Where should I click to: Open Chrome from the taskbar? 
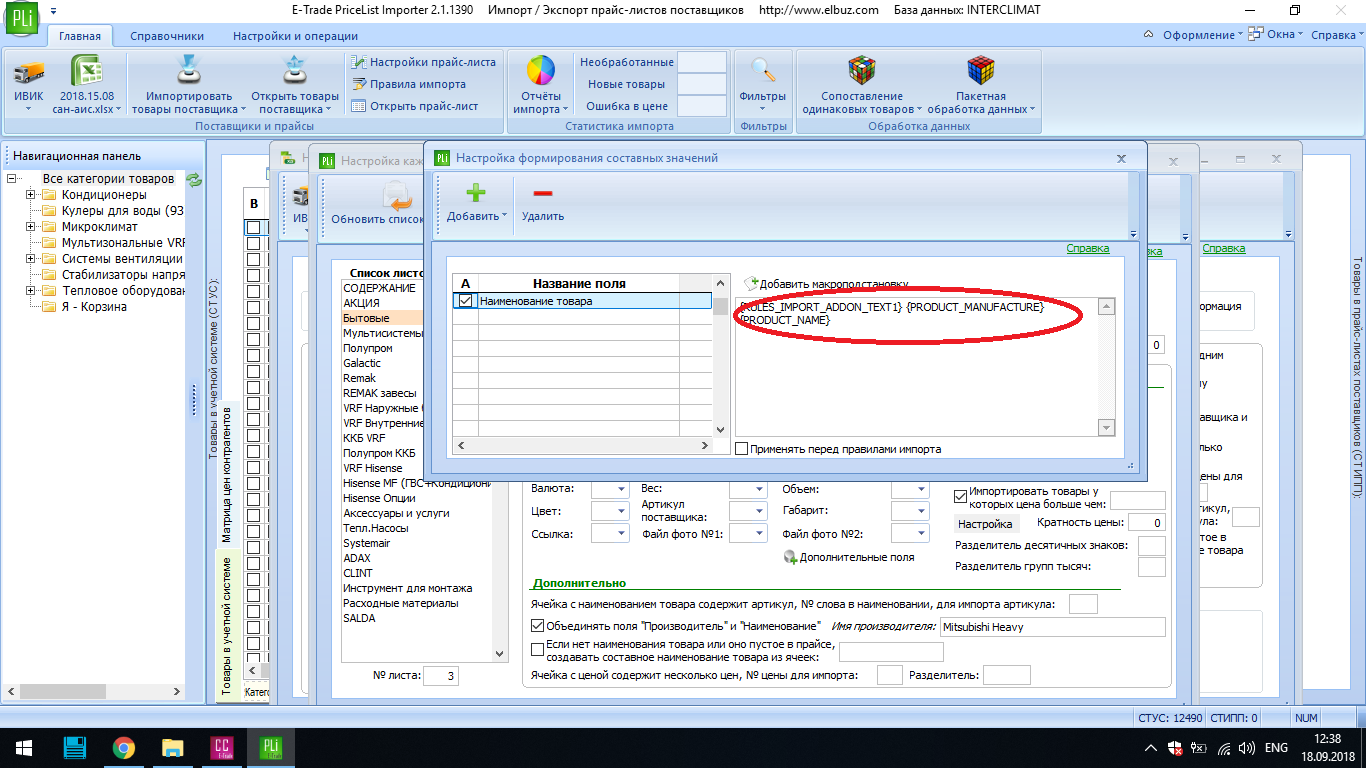coord(123,747)
